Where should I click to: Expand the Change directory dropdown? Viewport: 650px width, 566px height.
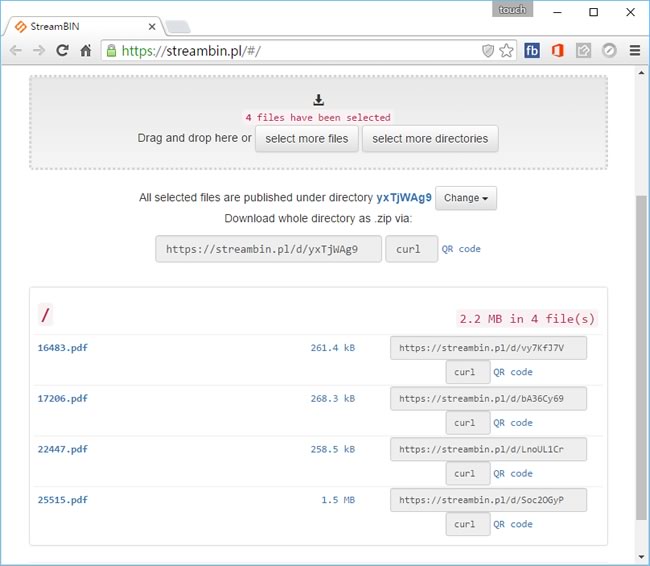tap(465, 198)
